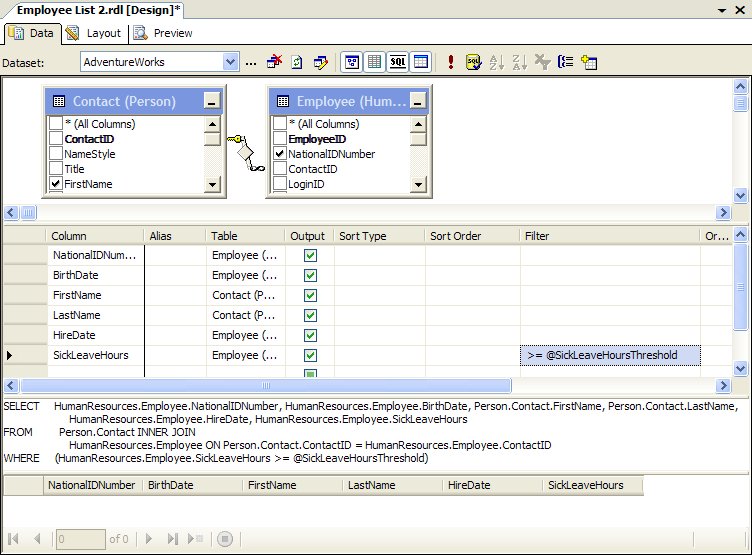Image resolution: width=752 pixels, height=555 pixels.
Task: Click the Verify SQL icon
Action: point(473,62)
